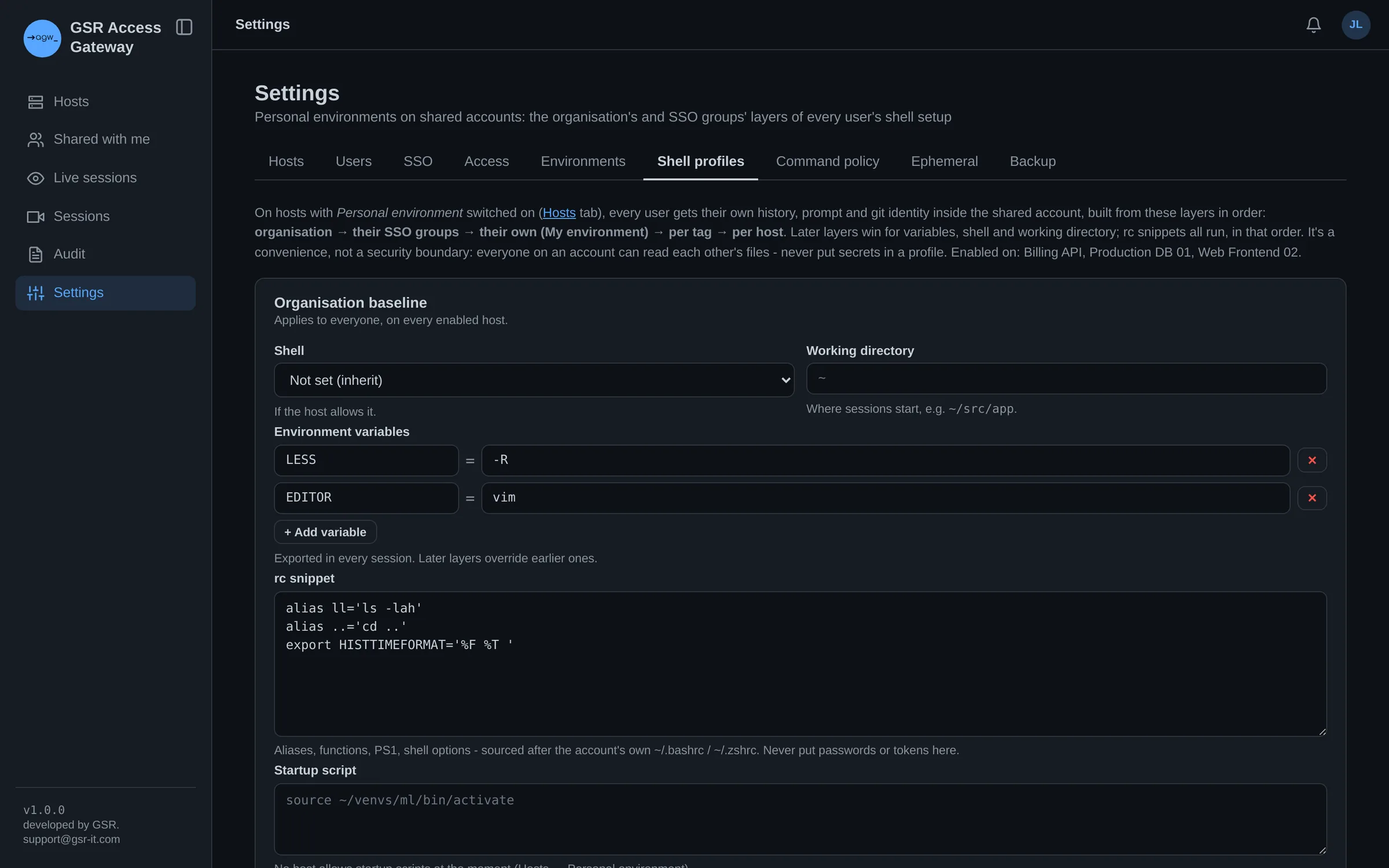Open notifications bell
Viewport: 1389px width, 868px height.
pyautogui.click(x=1313, y=25)
